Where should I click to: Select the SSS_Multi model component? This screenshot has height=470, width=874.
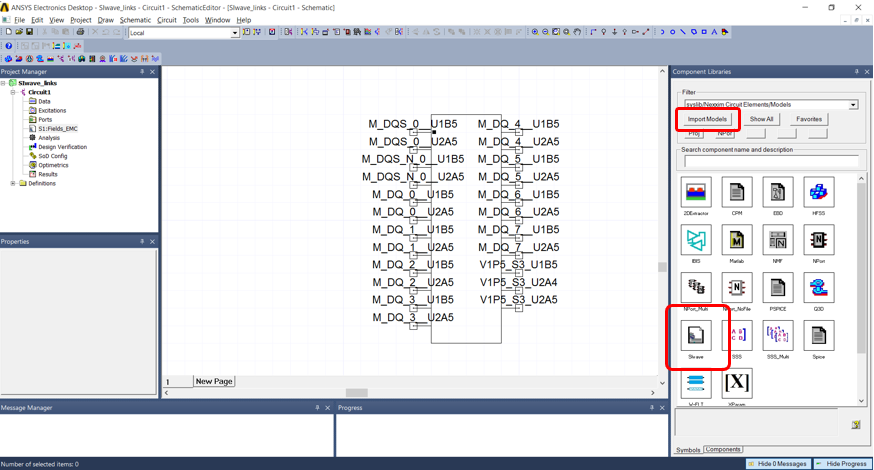(778, 336)
